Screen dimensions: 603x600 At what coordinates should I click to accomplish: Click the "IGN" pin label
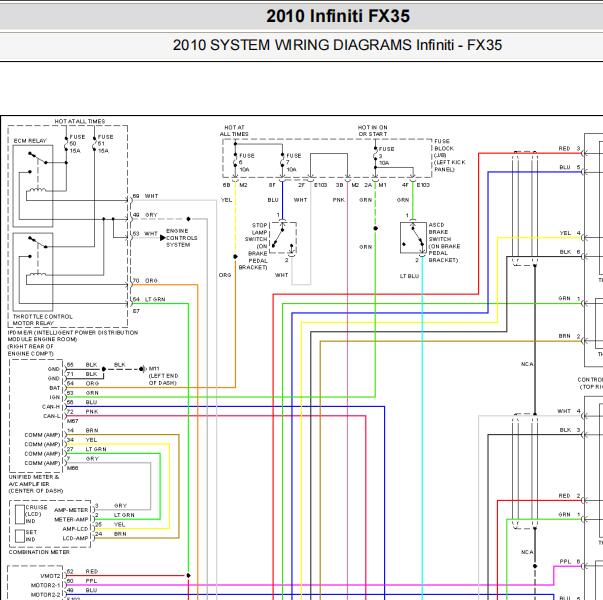(x=55, y=397)
